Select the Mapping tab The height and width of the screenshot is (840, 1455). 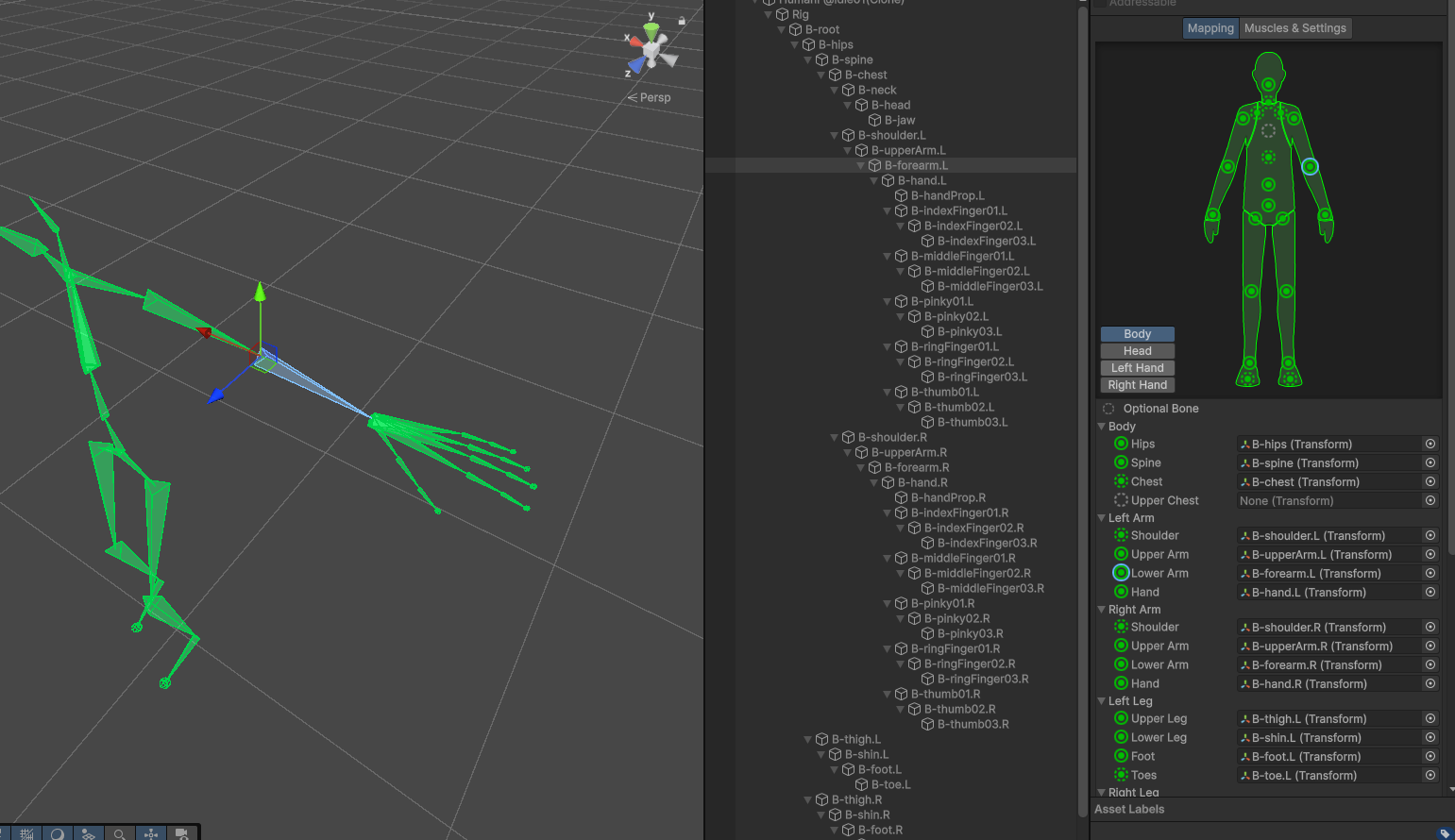1210,28
